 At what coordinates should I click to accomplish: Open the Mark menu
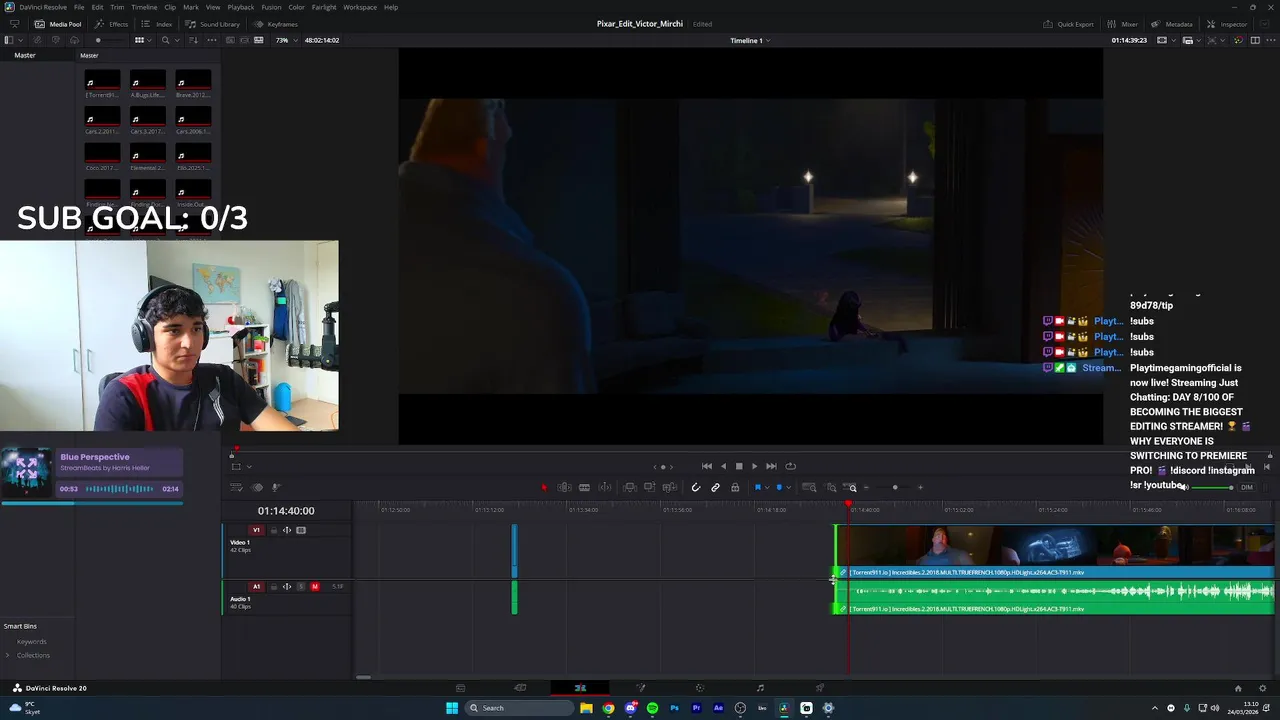tap(190, 7)
